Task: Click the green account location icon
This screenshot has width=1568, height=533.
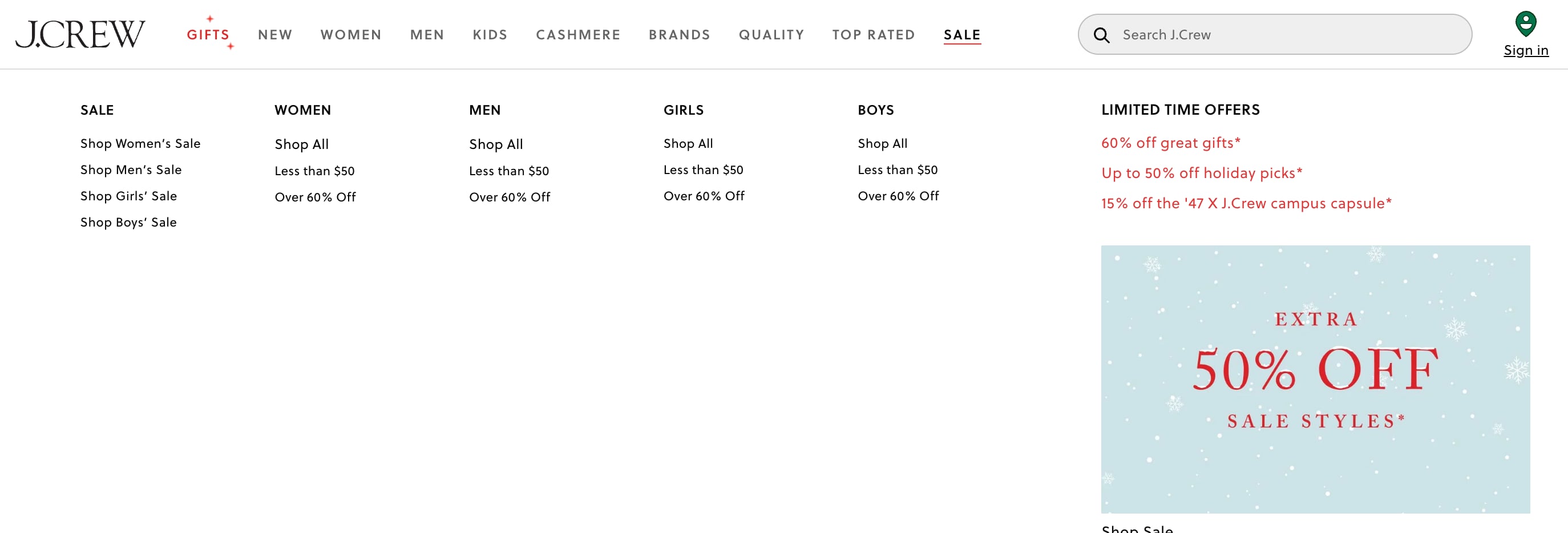Action: tap(1525, 24)
